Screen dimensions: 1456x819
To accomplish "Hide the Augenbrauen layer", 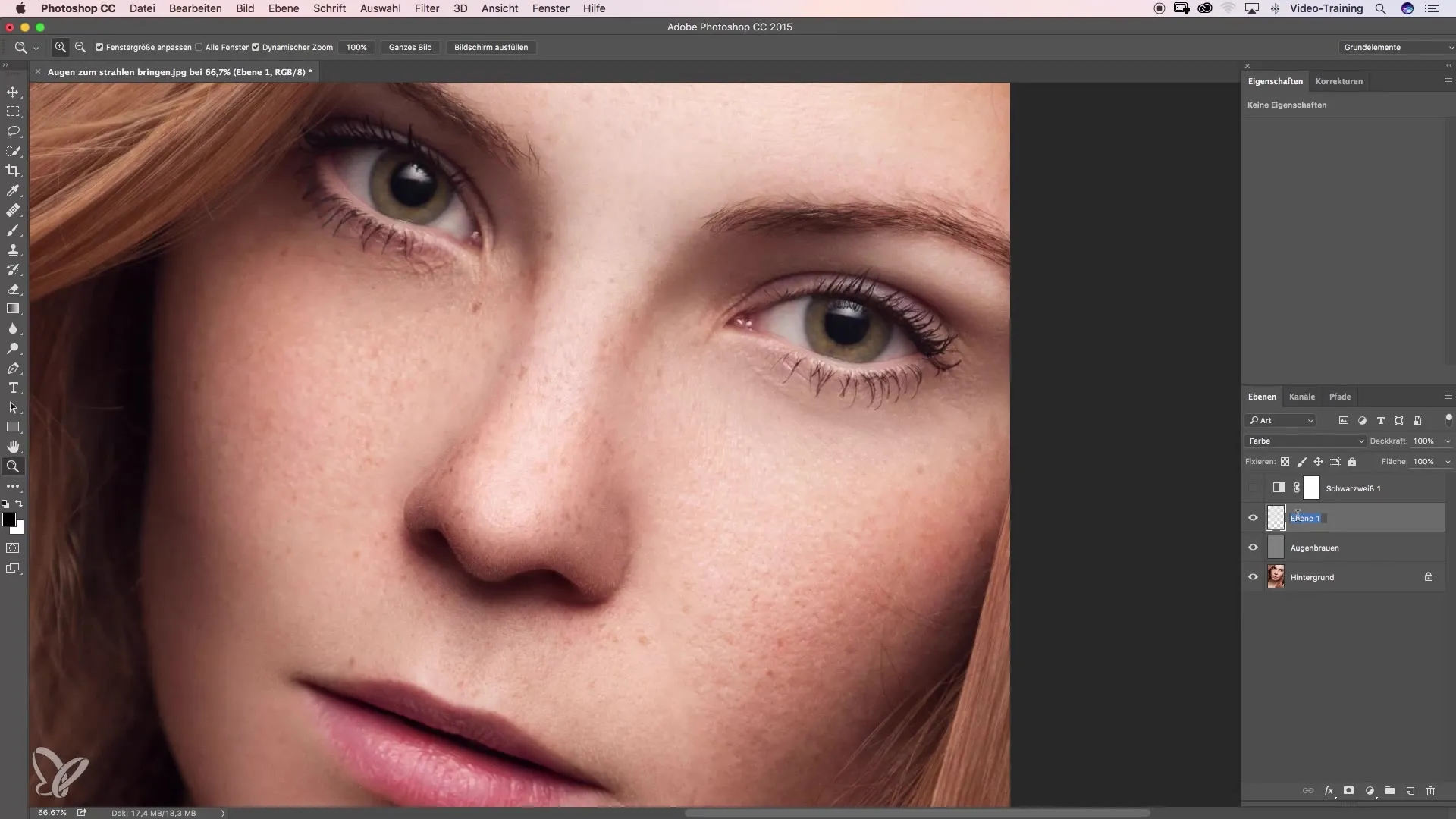I will 1253,548.
